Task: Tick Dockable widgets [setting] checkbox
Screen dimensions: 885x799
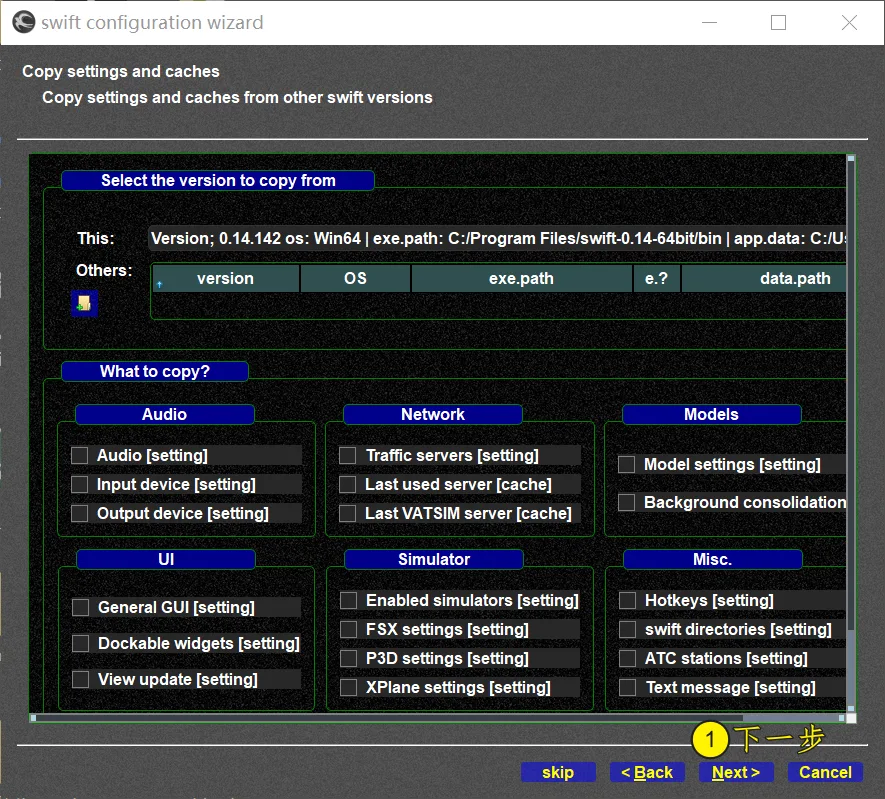Action: (x=81, y=643)
